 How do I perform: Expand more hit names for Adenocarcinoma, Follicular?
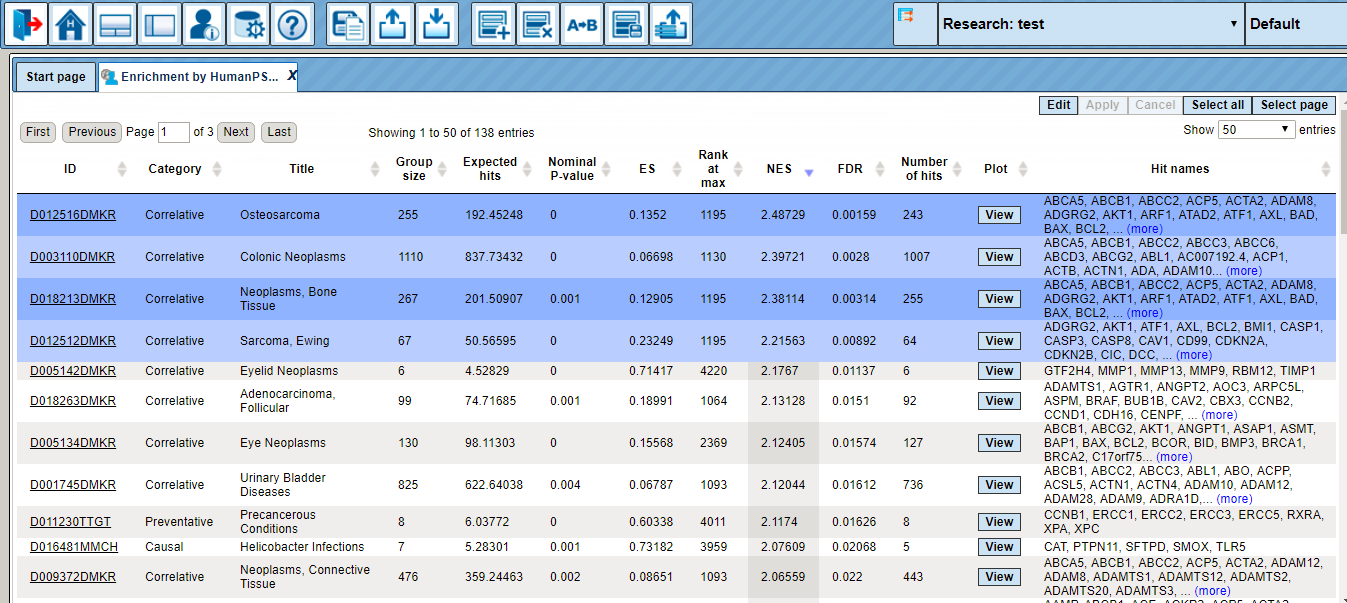(x=1218, y=415)
